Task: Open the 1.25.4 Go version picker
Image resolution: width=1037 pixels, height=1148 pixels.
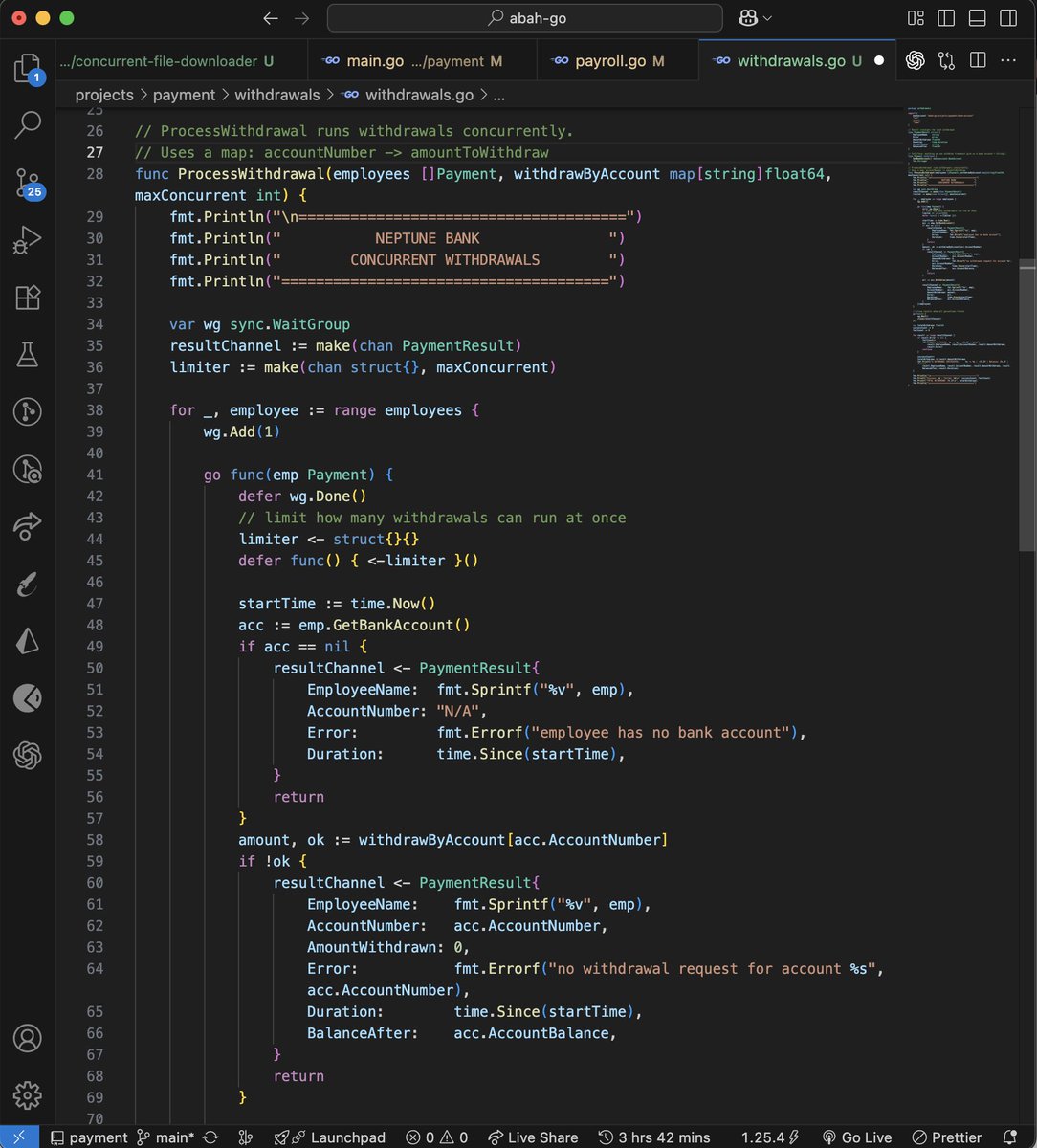Action: pyautogui.click(x=769, y=1137)
